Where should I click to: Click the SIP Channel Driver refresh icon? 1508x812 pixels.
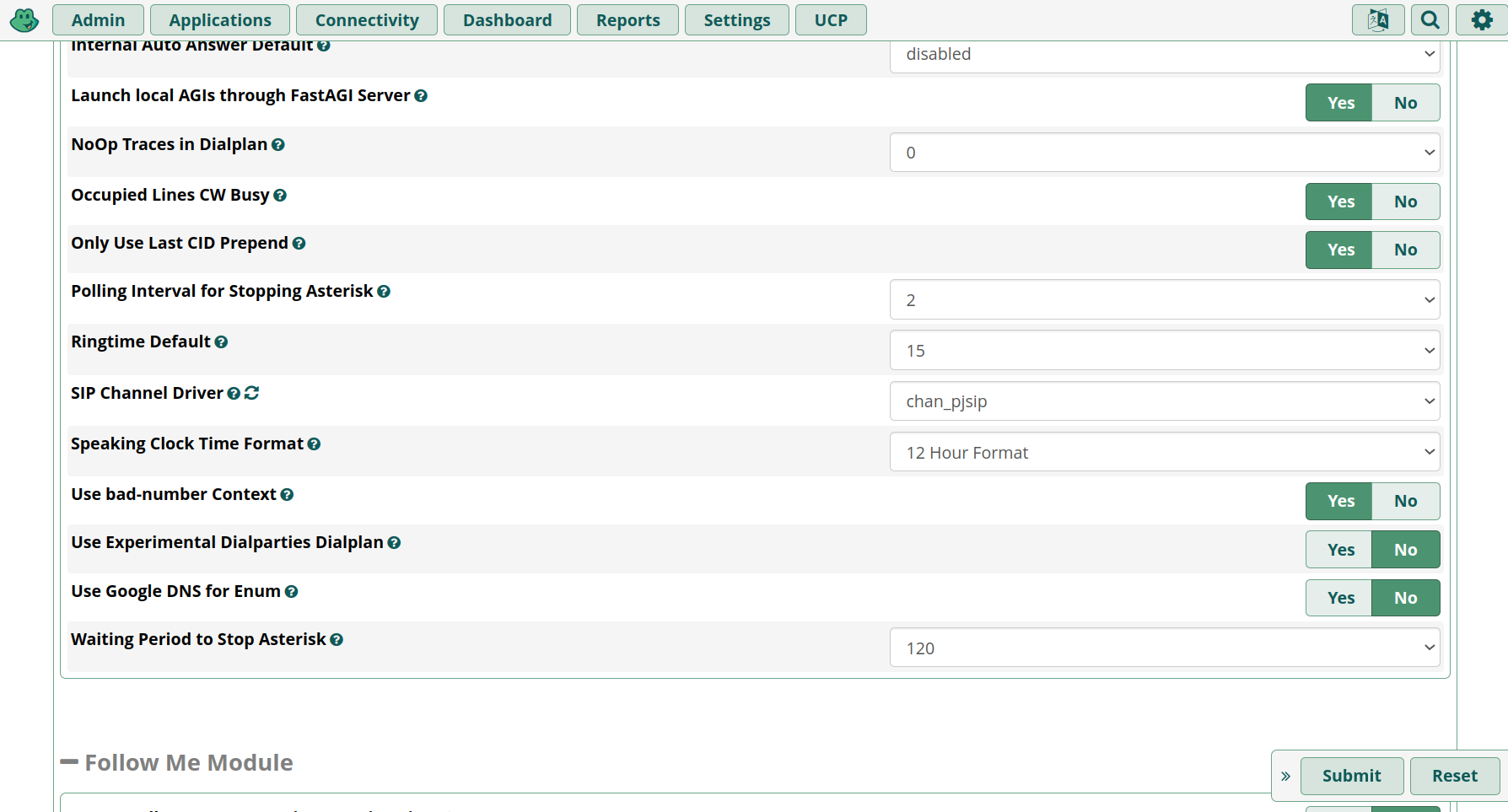point(251,393)
